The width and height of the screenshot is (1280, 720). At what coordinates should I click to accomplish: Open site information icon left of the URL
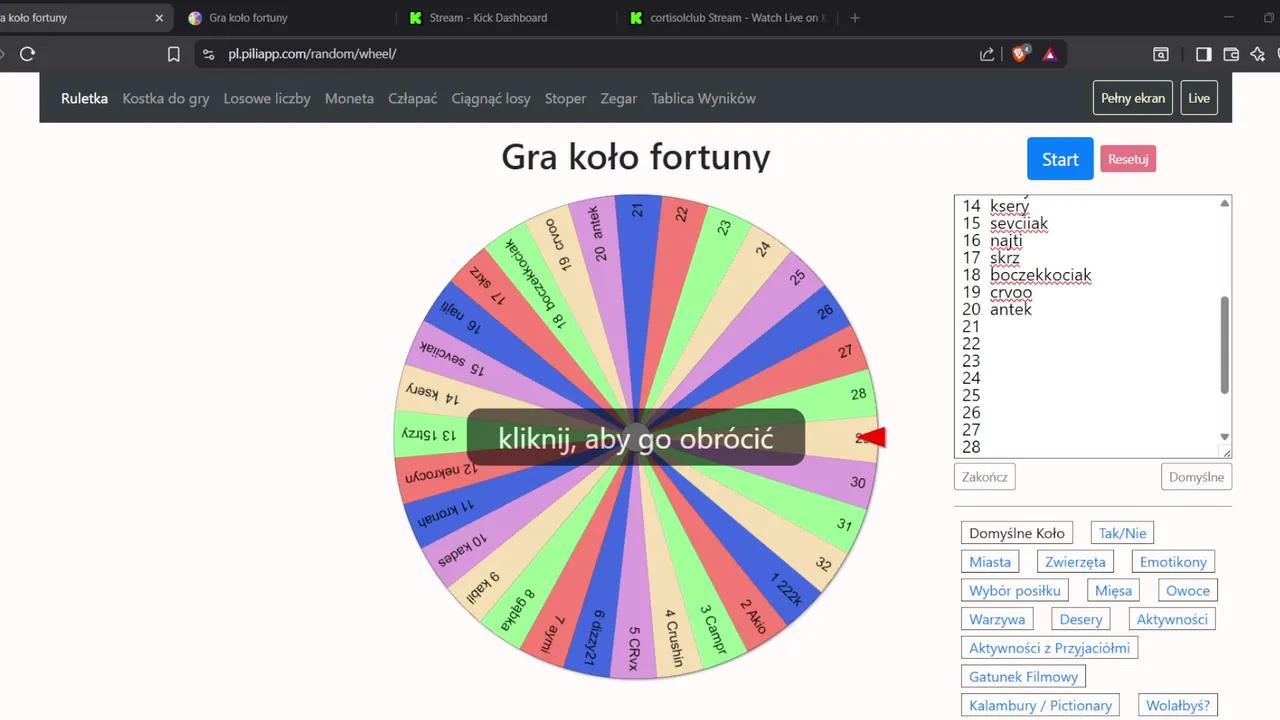pyautogui.click(x=208, y=54)
